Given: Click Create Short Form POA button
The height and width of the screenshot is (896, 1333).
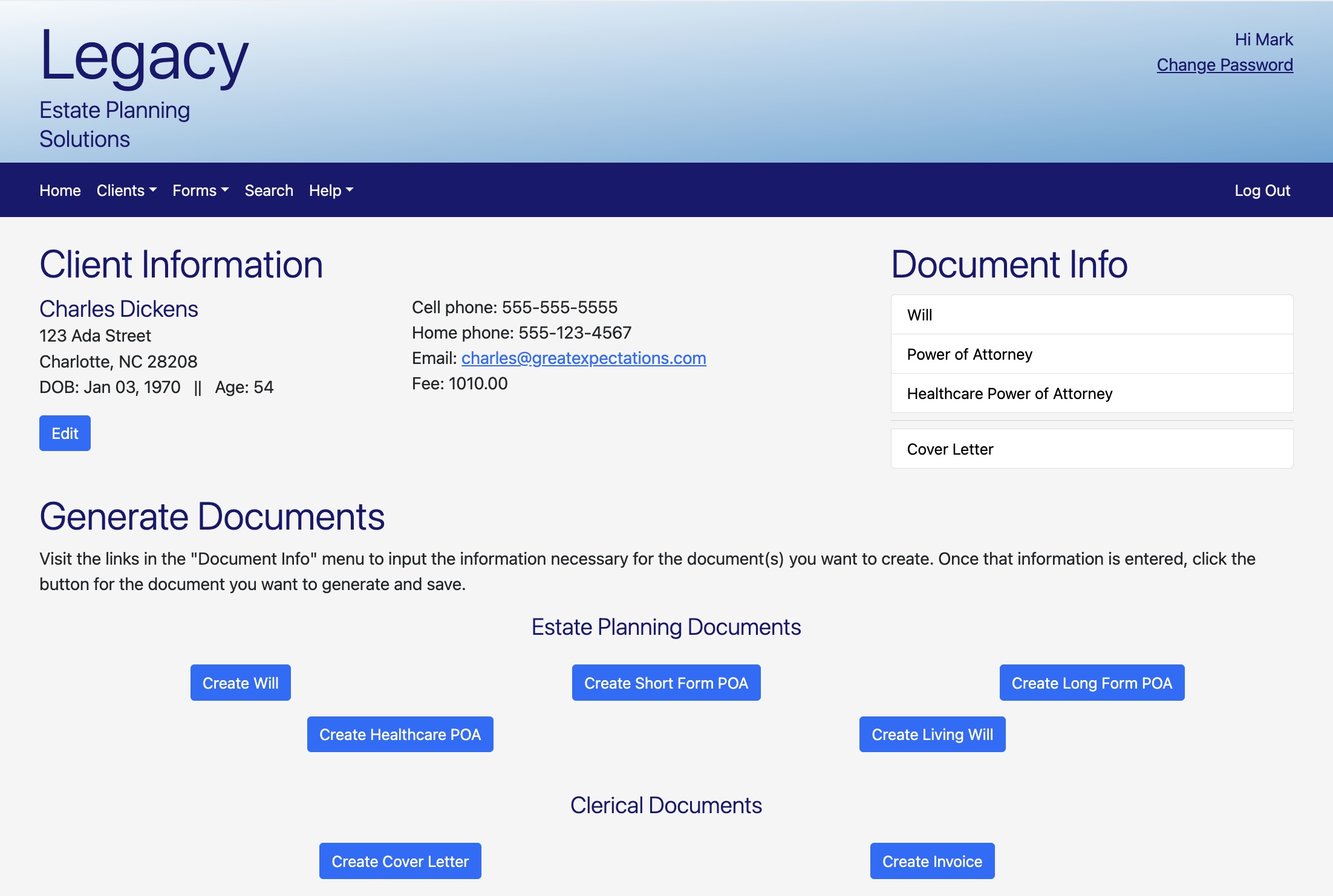Looking at the screenshot, I should pyautogui.click(x=666, y=683).
